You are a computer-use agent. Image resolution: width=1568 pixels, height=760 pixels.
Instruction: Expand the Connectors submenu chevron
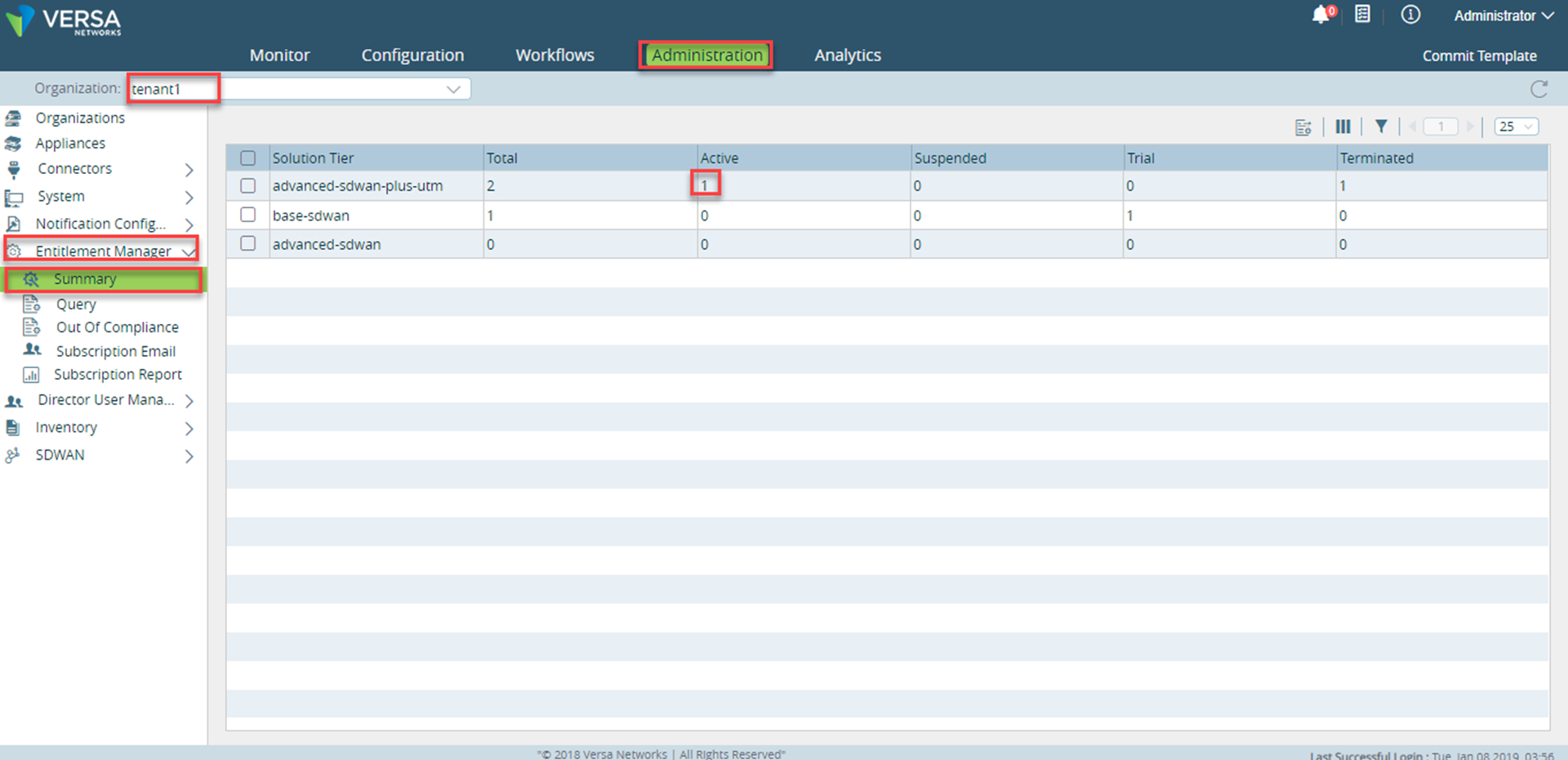189,170
